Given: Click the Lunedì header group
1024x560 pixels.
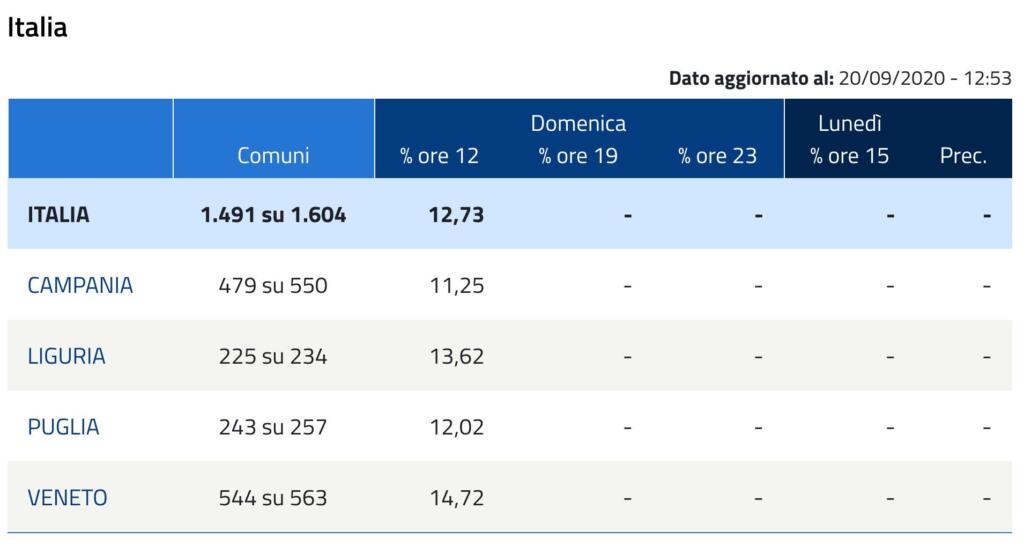Looking at the screenshot, I should coord(849,124).
